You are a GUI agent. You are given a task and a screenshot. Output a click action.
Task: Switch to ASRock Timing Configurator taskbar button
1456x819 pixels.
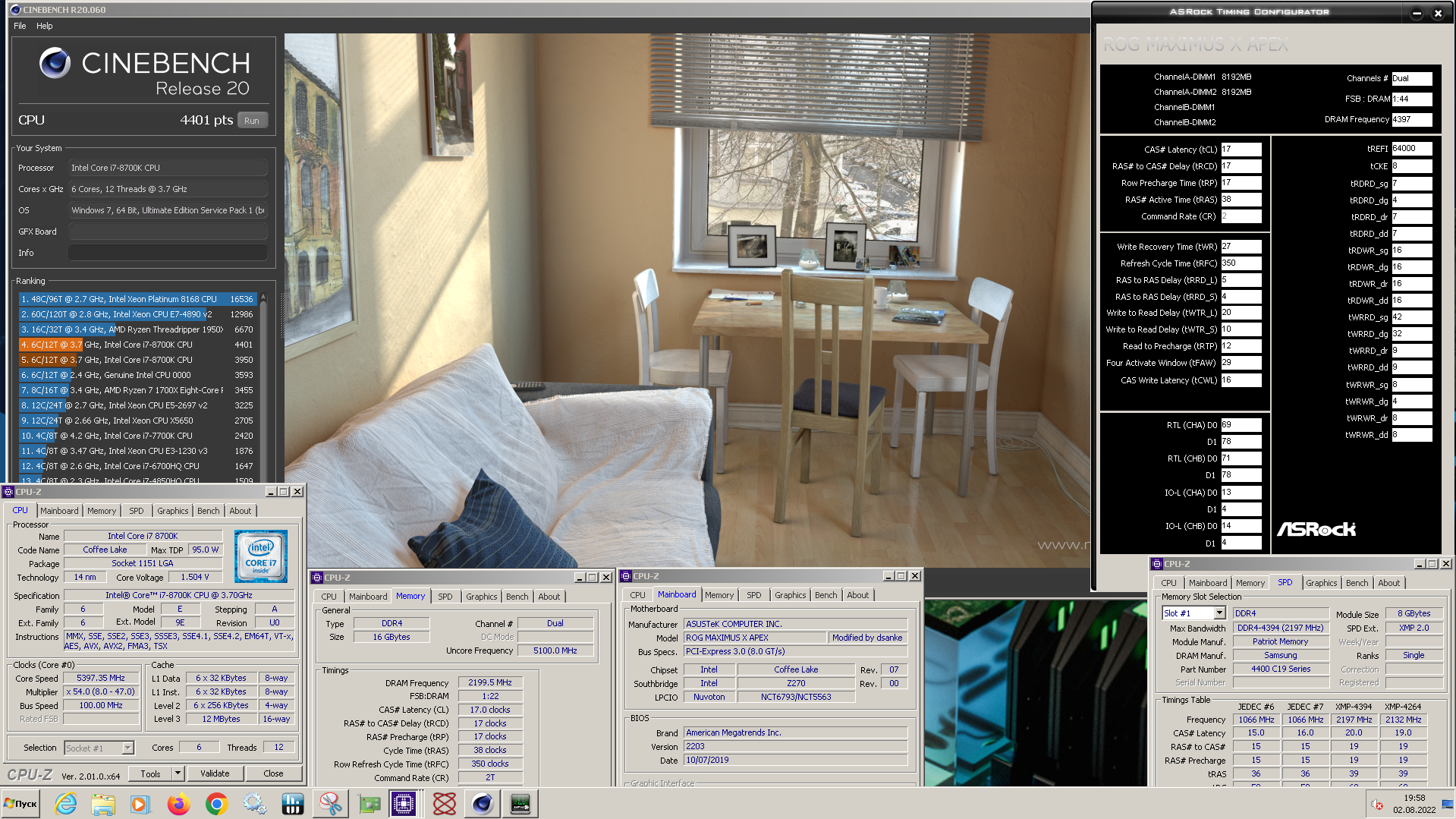pos(520,804)
